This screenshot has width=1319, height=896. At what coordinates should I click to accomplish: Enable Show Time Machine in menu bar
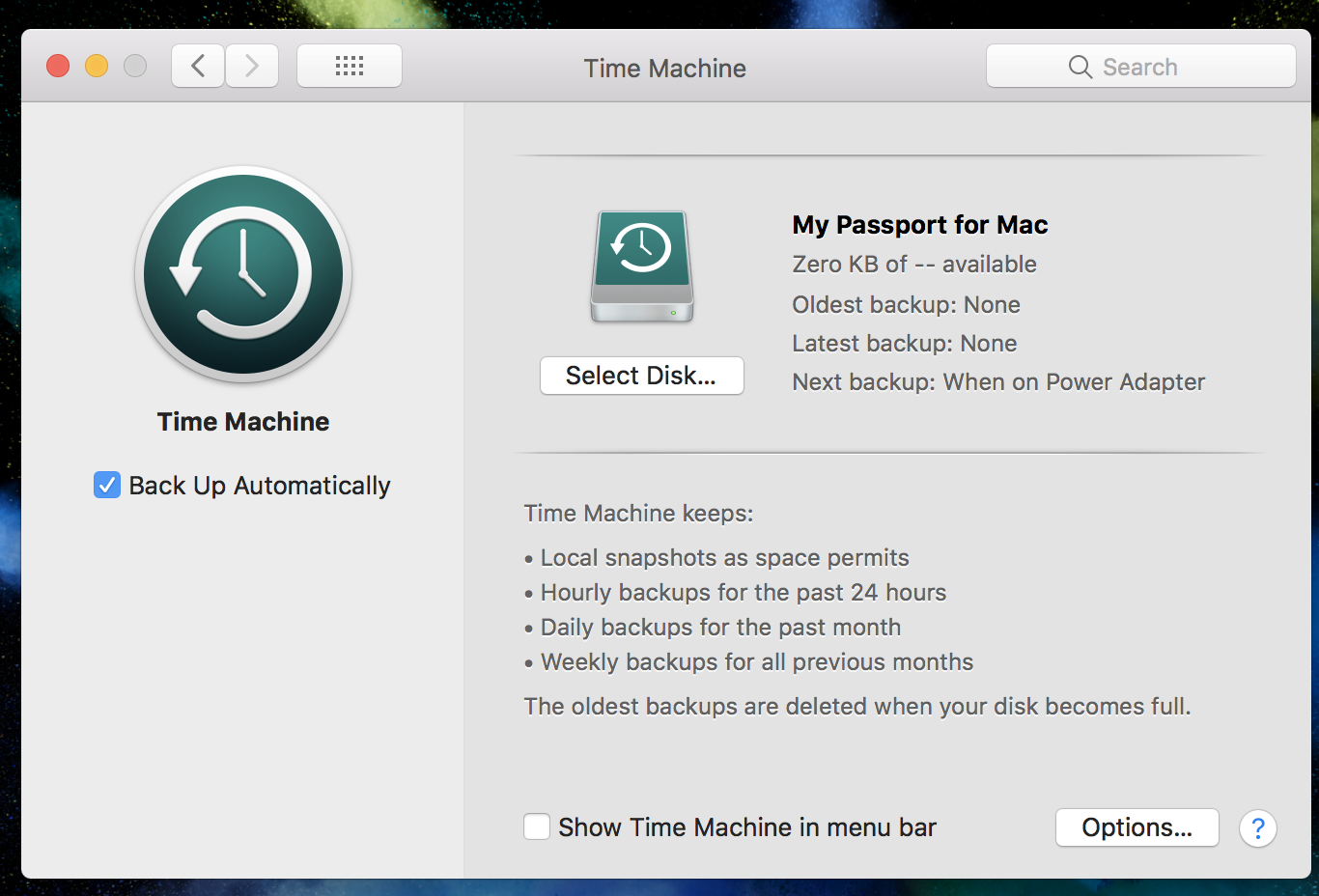point(537,826)
